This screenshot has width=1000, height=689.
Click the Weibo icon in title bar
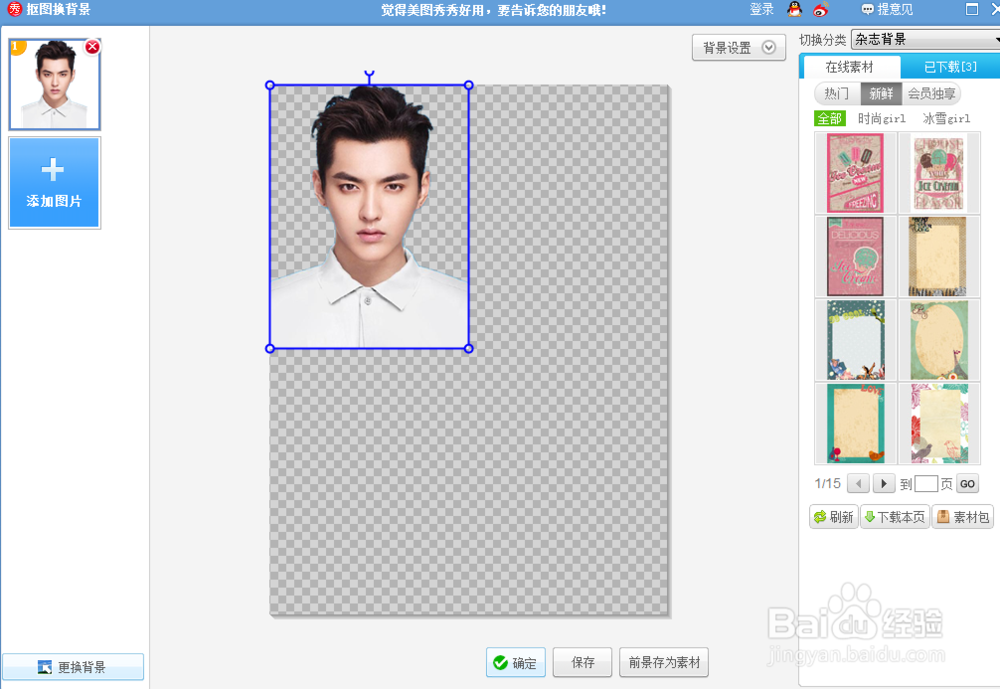pyautogui.click(x=821, y=10)
